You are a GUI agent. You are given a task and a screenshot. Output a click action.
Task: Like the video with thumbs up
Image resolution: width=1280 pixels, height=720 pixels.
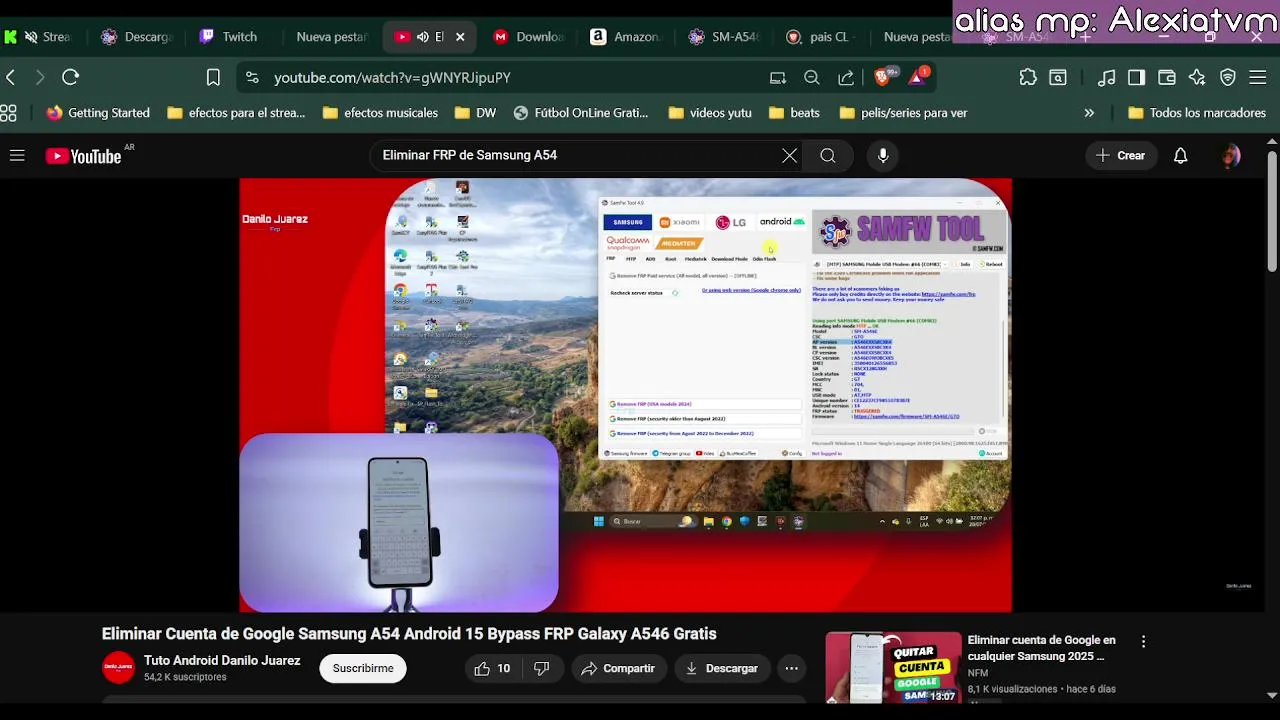click(x=492, y=668)
